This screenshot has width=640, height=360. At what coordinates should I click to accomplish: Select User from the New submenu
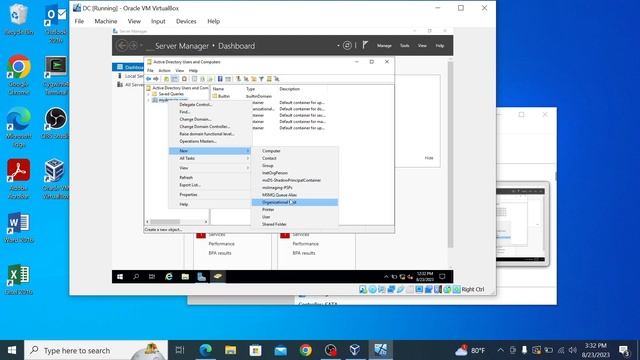click(x=295, y=217)
